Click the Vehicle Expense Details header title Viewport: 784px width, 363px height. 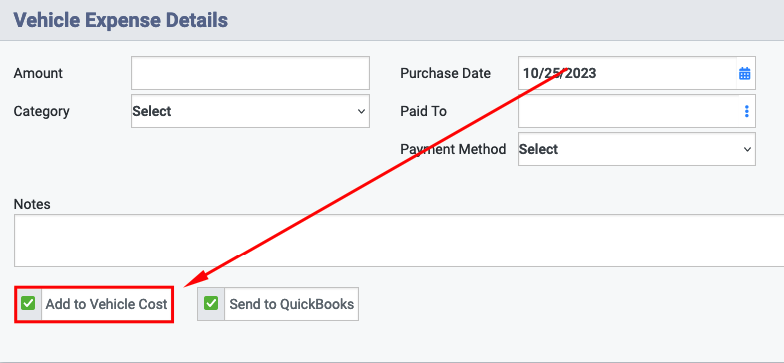pos(120,20)
